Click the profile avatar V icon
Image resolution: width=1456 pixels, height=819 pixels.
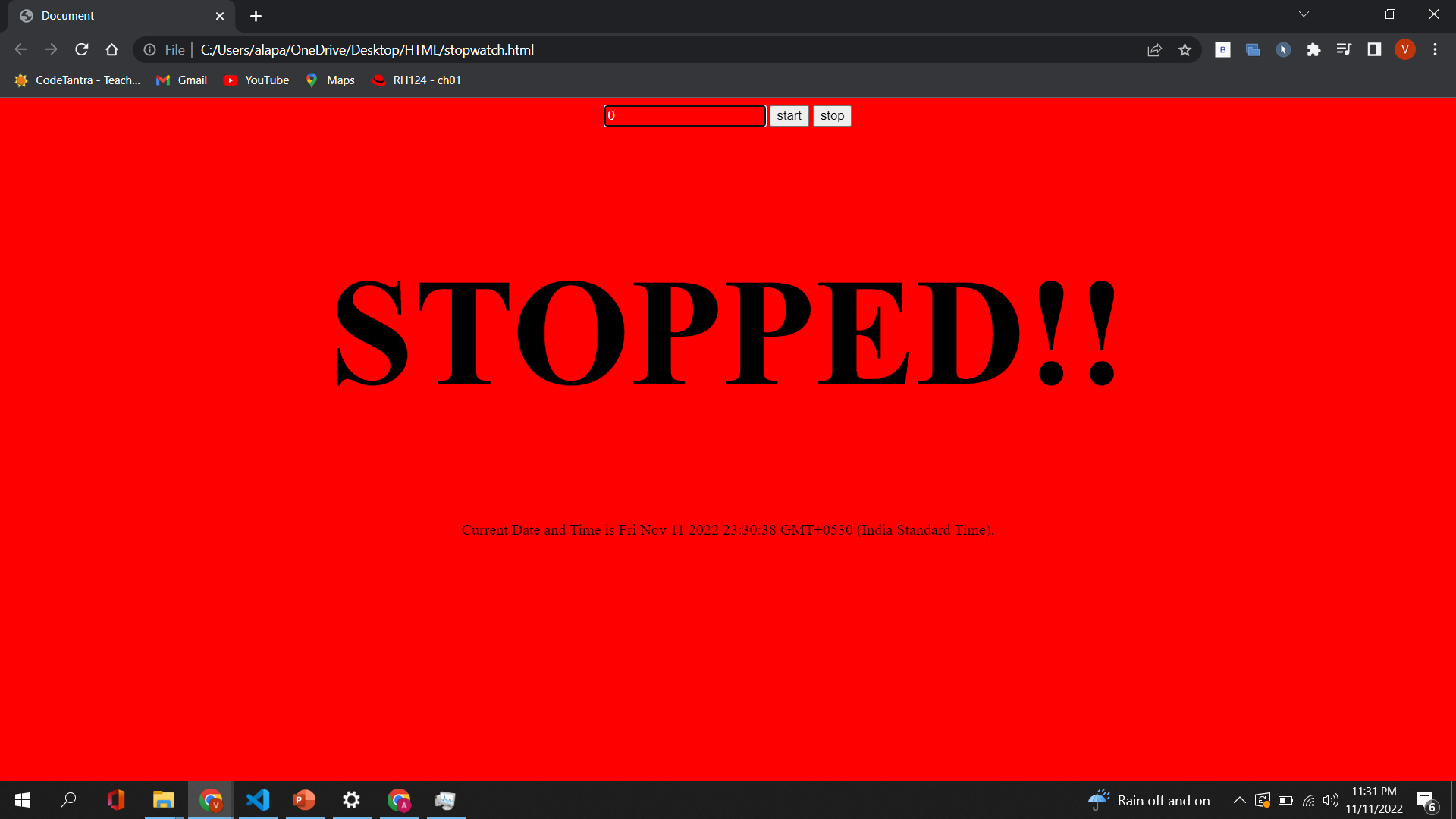(x=1404, y=50)
